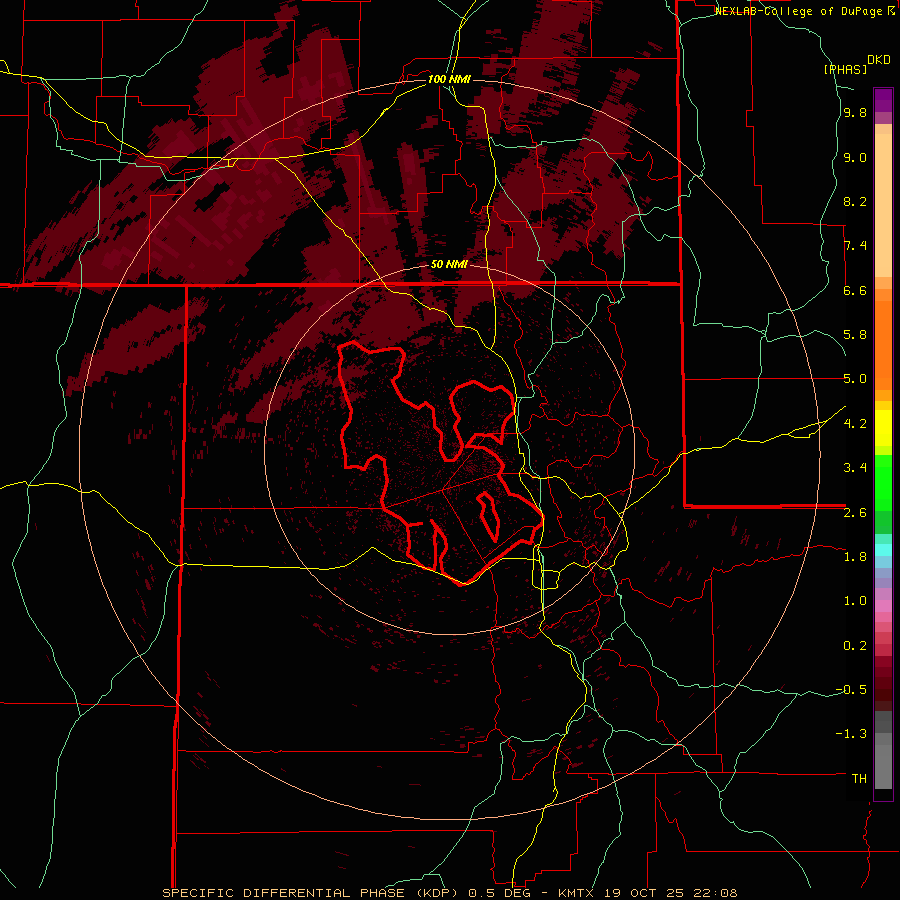This screenshot has width=900, height=900.
Task: Click the 2.6 value on color scale
Action: pyautogui.click(x=855, y=513)
